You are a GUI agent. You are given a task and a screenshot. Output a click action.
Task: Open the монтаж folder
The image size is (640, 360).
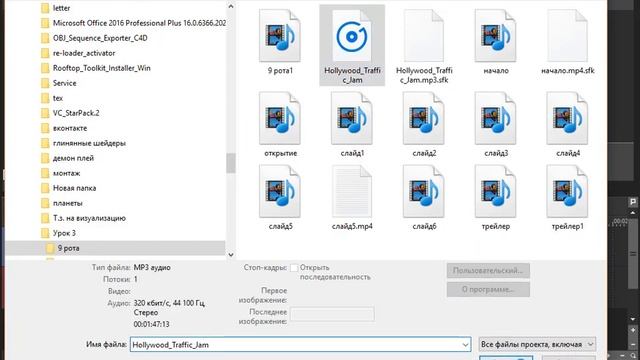(x=61, y=173)
